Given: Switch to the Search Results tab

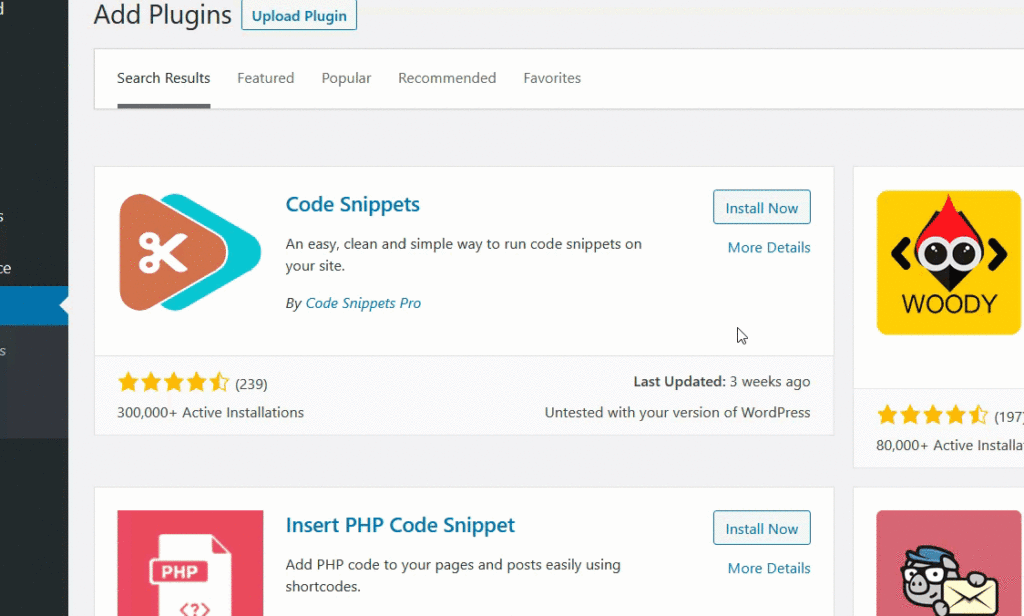Looking at the screenshot, I should coord(163,78).
